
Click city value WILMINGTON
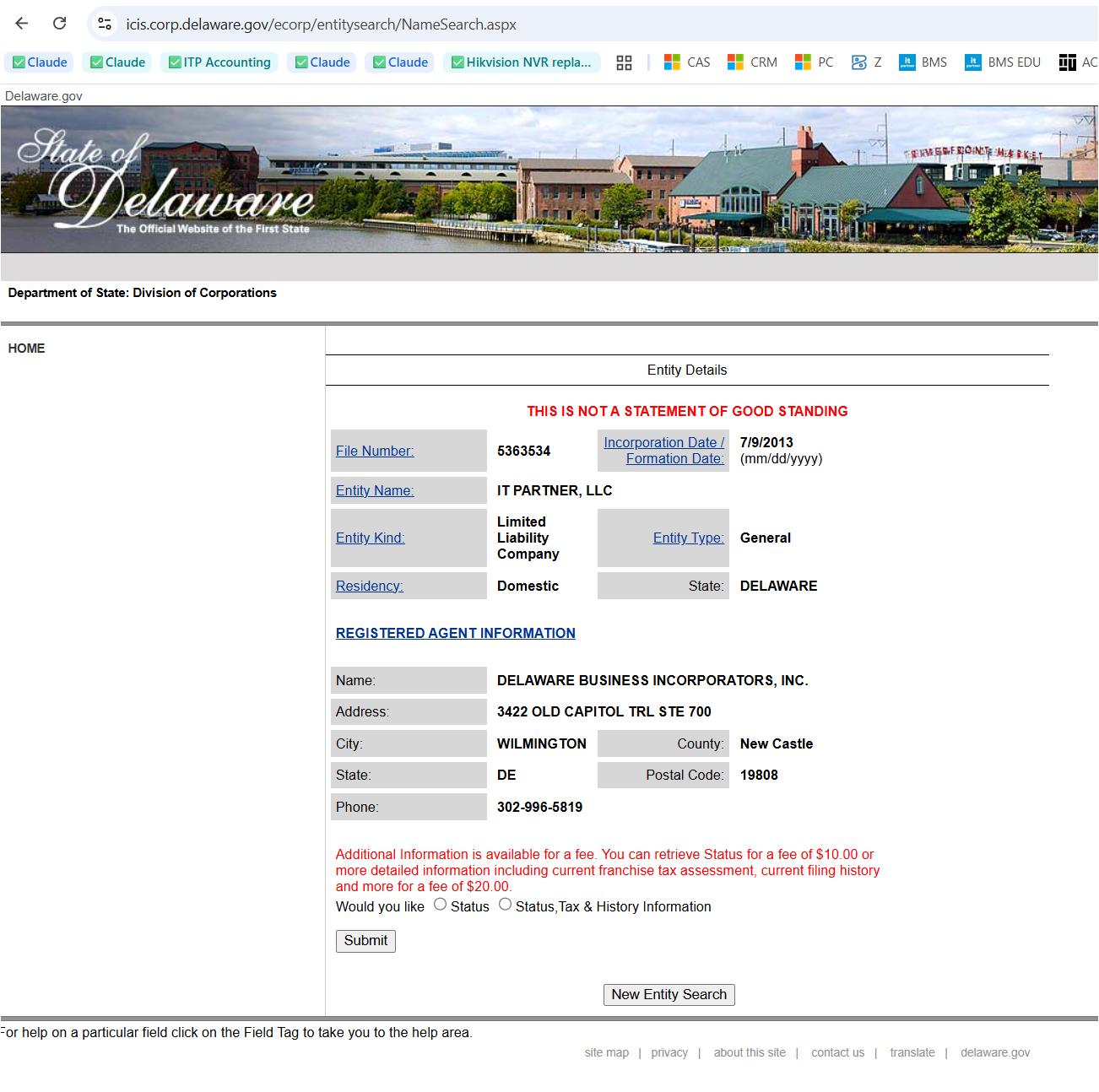click(x=542, y=743)
